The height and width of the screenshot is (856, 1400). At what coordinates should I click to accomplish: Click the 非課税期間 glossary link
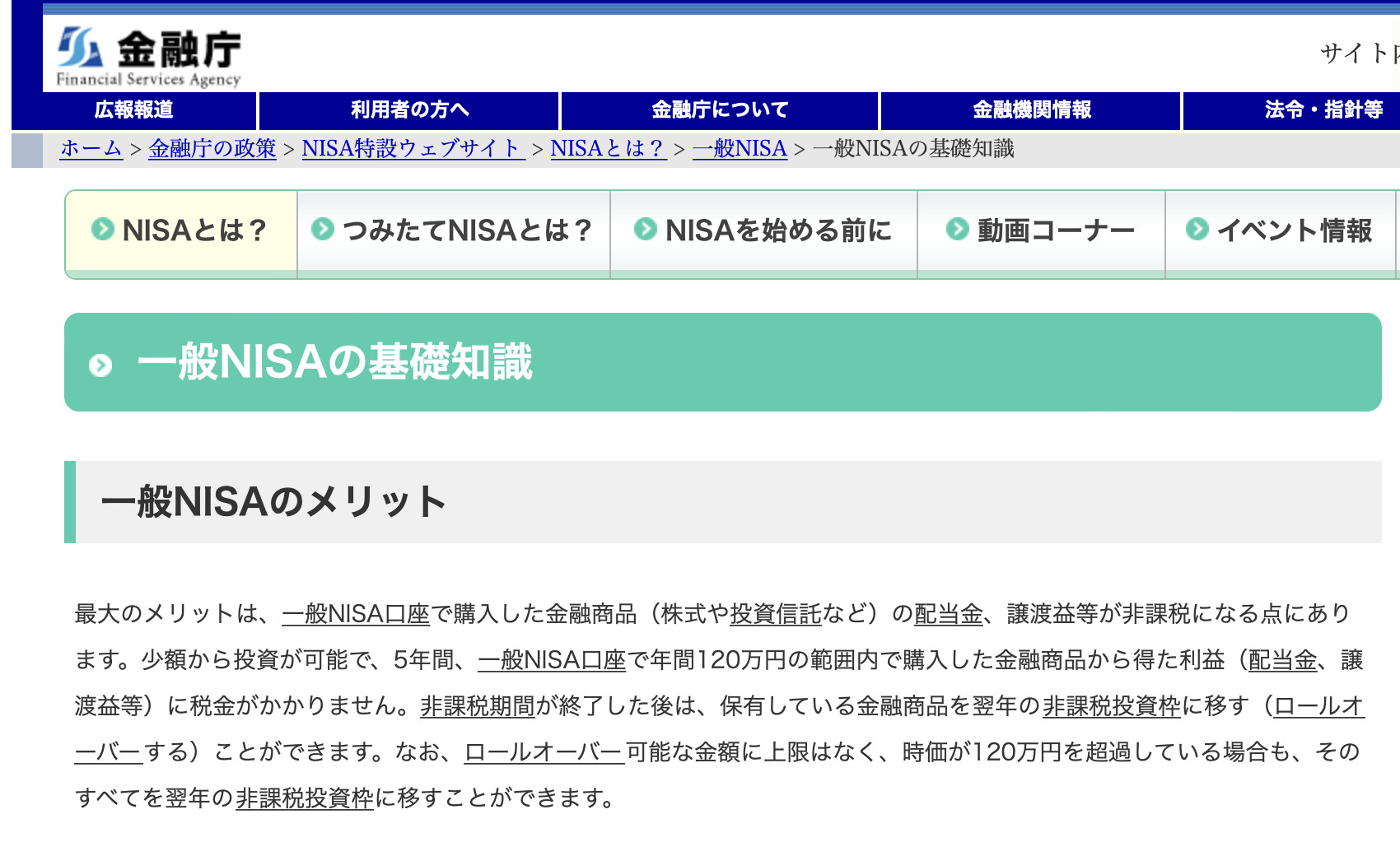coord(478,706)
